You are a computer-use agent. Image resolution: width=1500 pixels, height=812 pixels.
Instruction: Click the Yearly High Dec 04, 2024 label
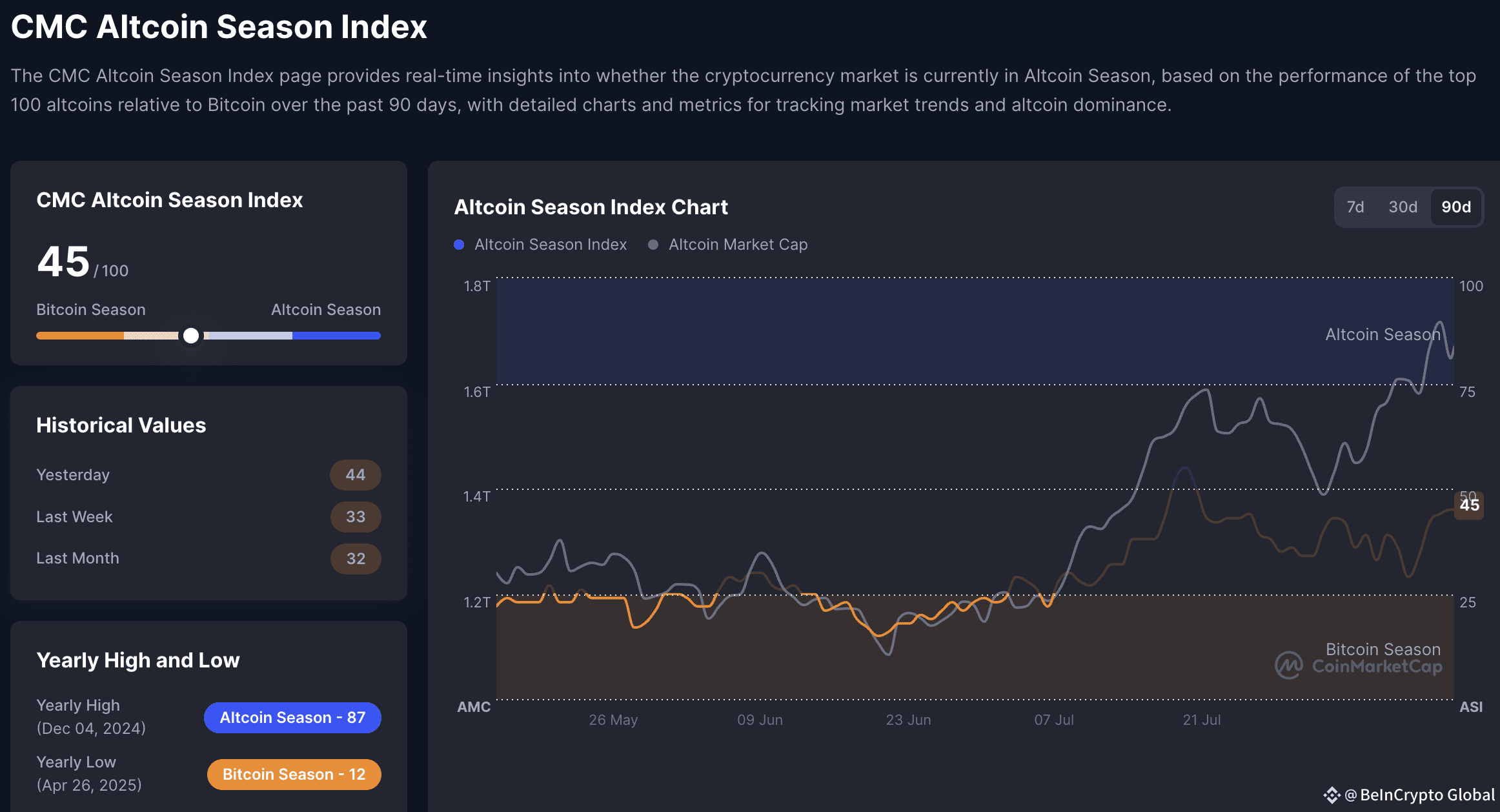coord(91,717)
